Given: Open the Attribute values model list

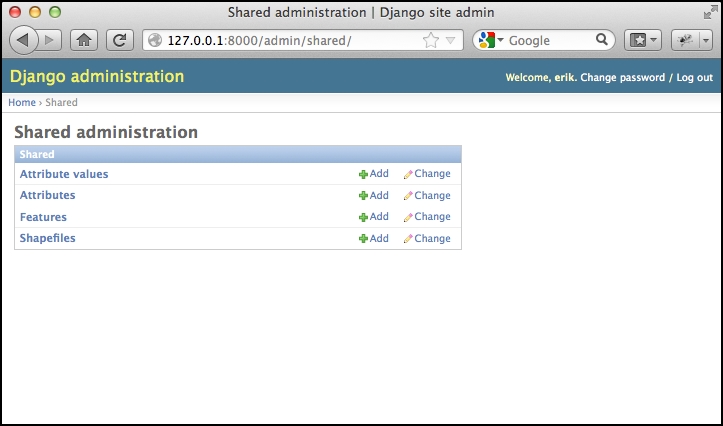Looking at the screenshot, I should click(x=64, y=174).
